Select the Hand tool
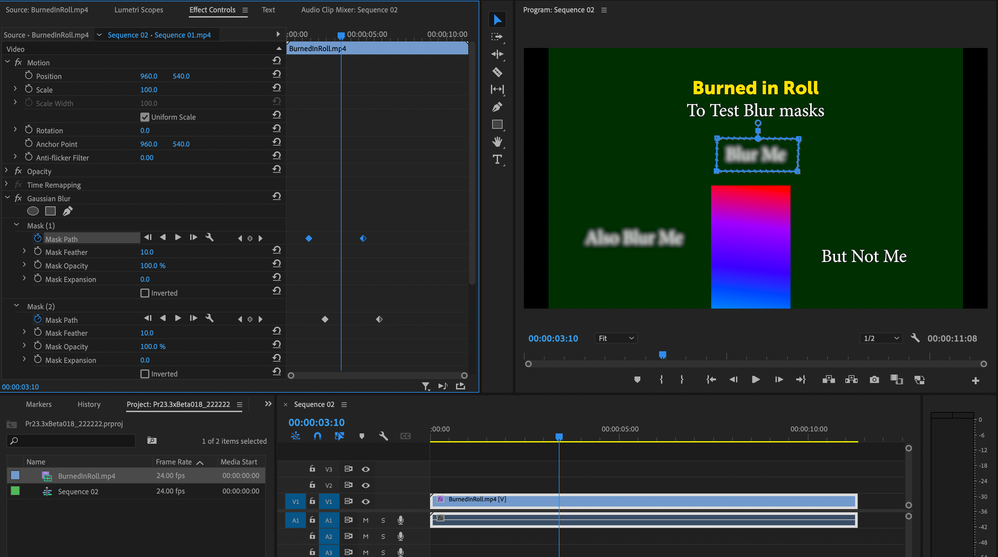 [x=497, y=142]
